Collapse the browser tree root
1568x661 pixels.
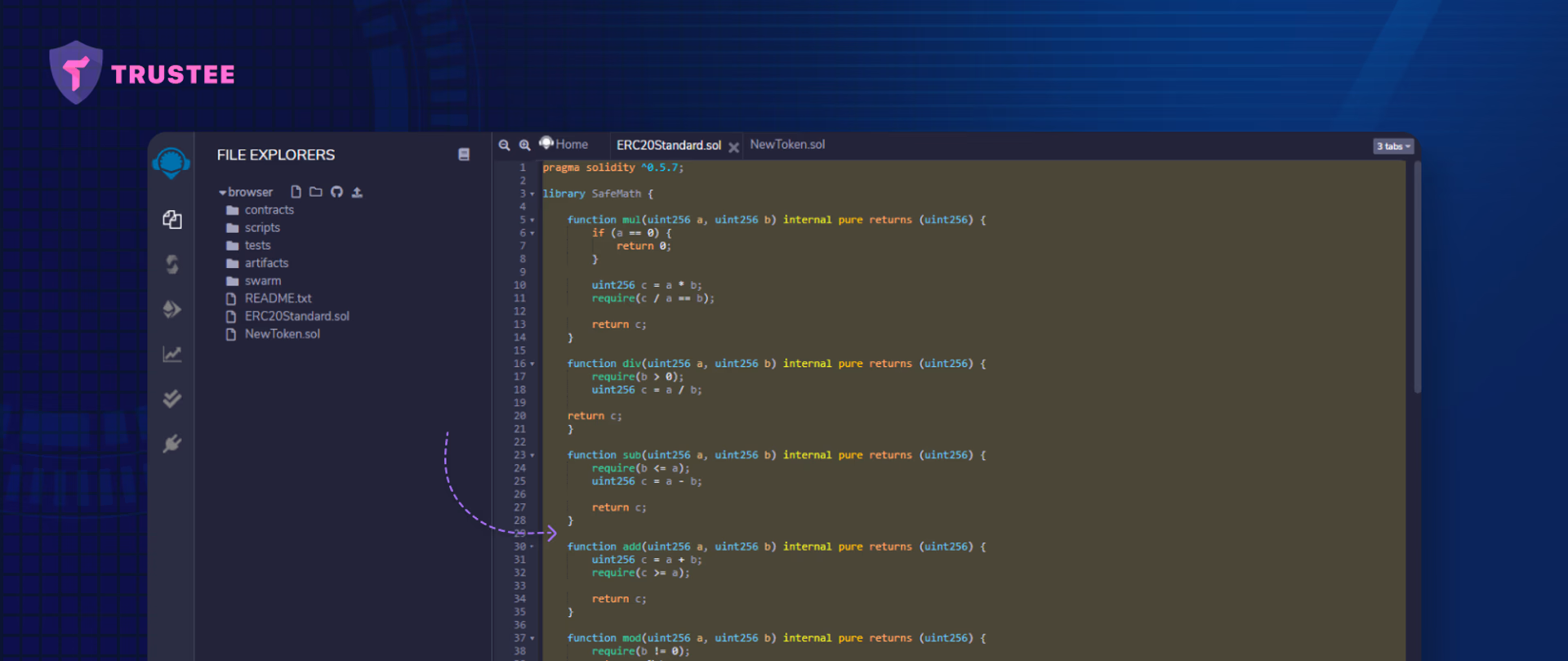(x=222, y=193)
